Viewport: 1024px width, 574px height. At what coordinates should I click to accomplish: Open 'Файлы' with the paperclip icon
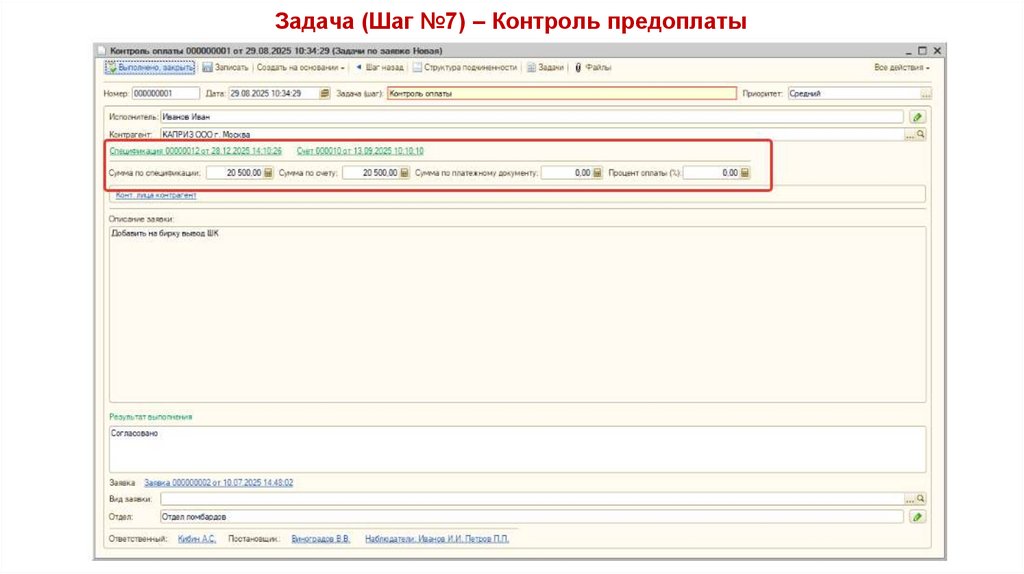(x=593, y=67)
